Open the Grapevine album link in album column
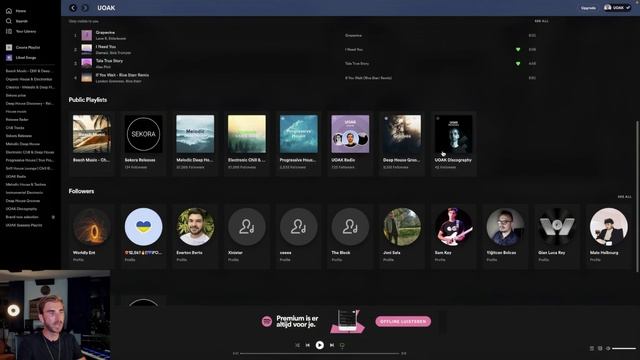The height and width of the screenshot is (360, 640). (353, 36)
